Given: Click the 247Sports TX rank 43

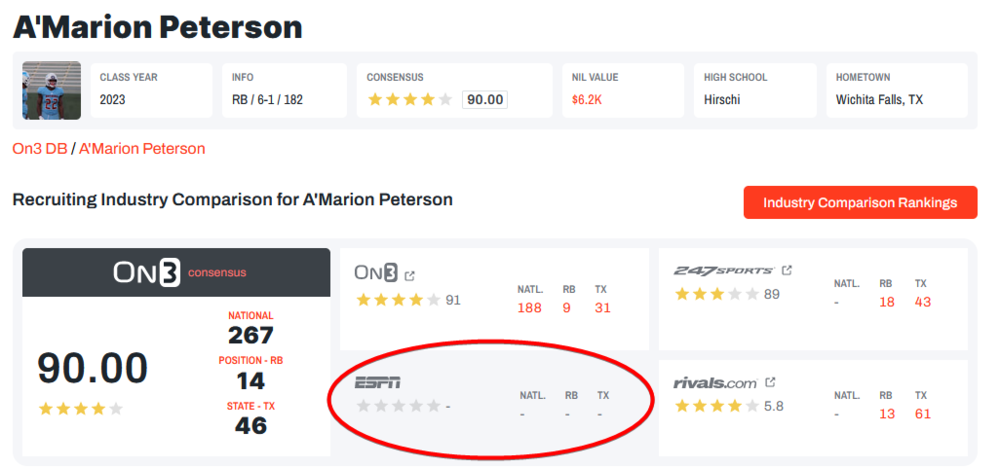Looking at the screenshot, I should (x=922, y=302).
